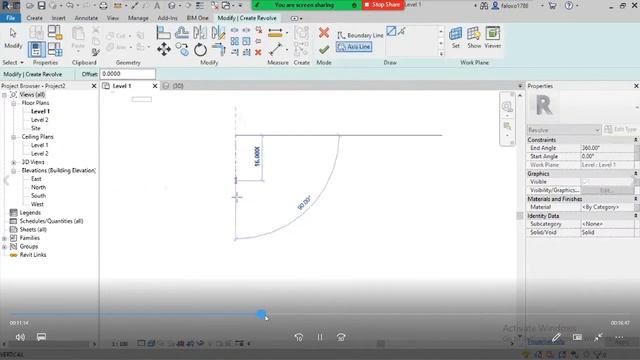The height and width of the screenshot is (360, 640).
Task: Open the File menu tab
Action: (x=11, y=18)
